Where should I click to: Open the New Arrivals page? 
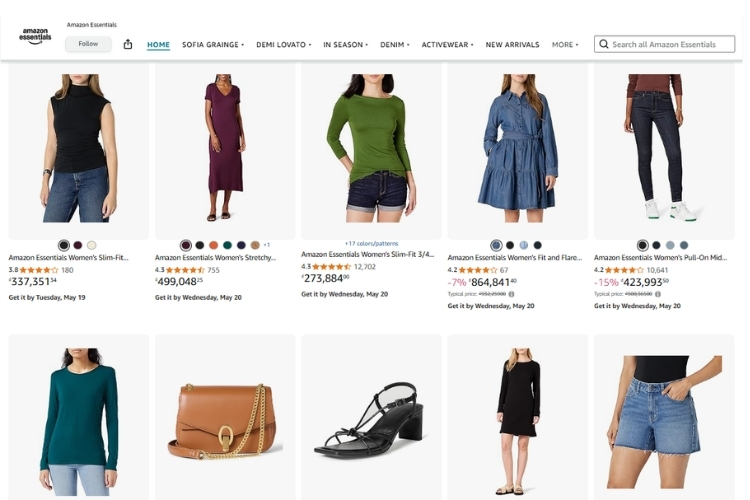point(512,45)
